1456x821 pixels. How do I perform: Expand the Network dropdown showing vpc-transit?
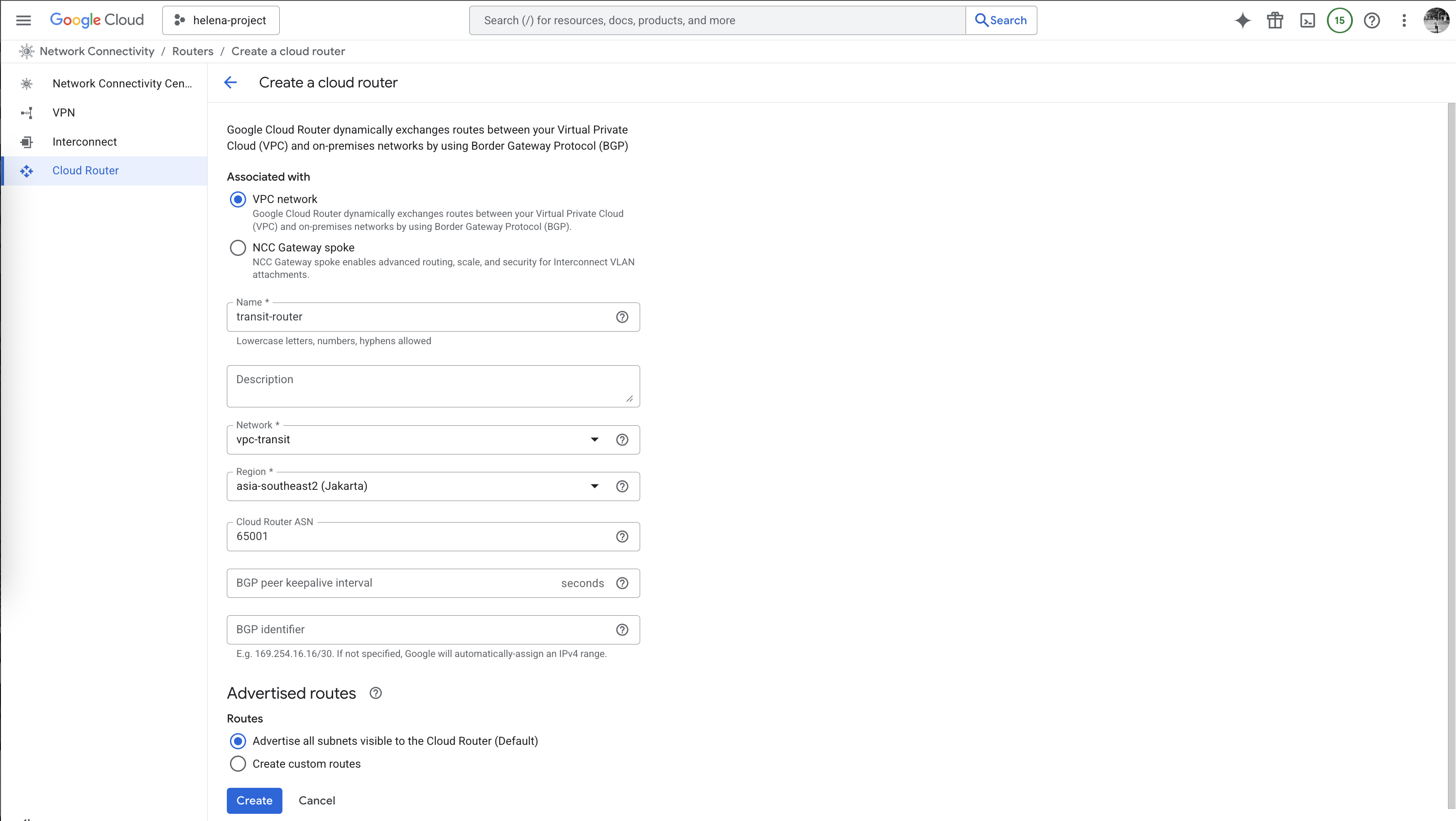(x=594, y=440)
